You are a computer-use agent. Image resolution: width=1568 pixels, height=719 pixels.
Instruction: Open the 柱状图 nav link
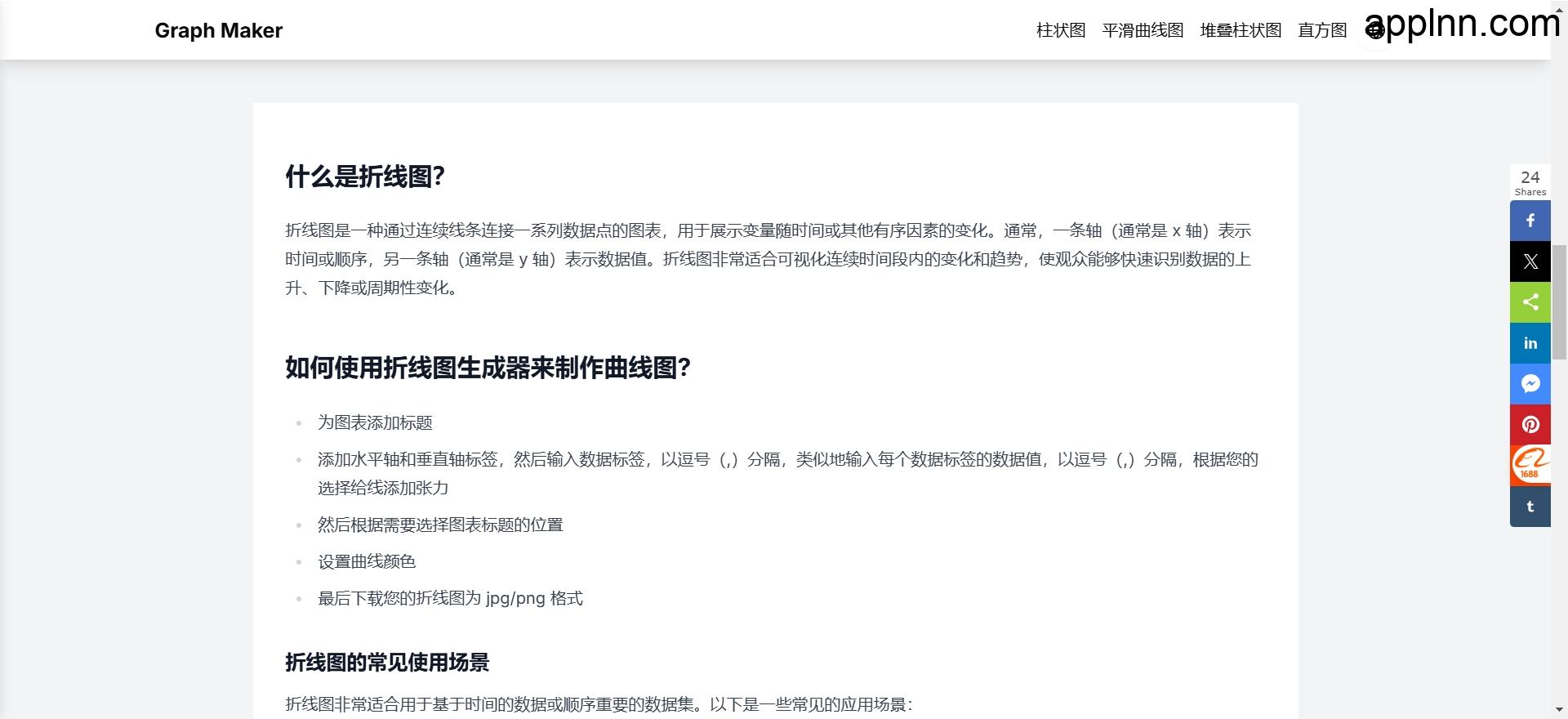(1061, 30)
